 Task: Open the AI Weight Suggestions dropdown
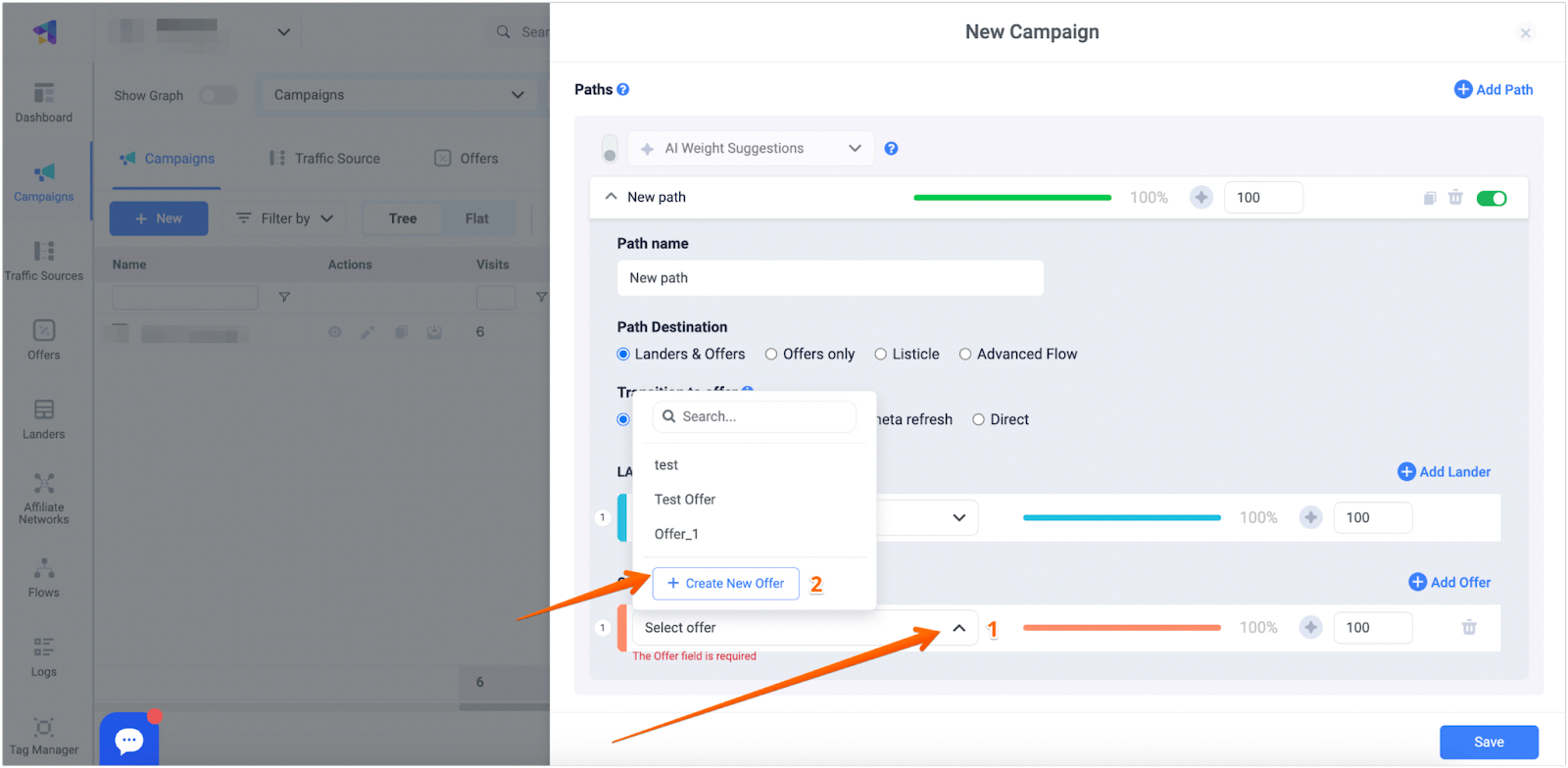coord(751,149)
